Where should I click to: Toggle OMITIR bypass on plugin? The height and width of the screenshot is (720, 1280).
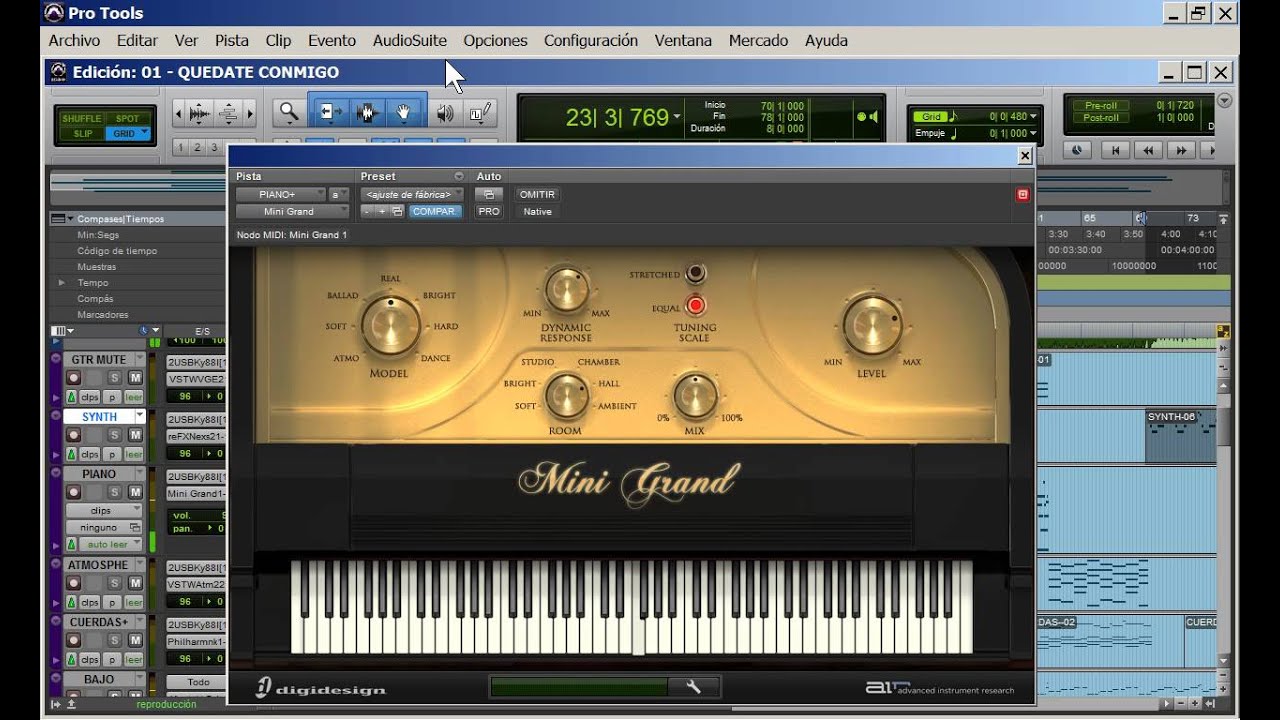click(x=537, y=194)
